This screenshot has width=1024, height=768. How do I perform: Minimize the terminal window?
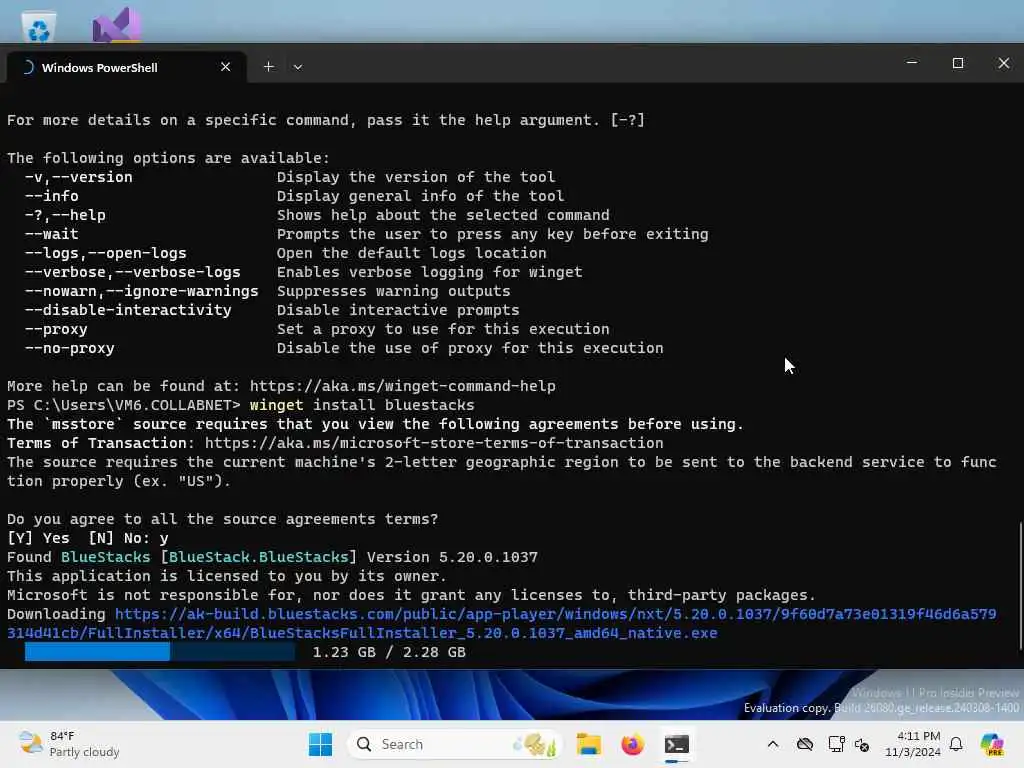click(x=912, y=63)
